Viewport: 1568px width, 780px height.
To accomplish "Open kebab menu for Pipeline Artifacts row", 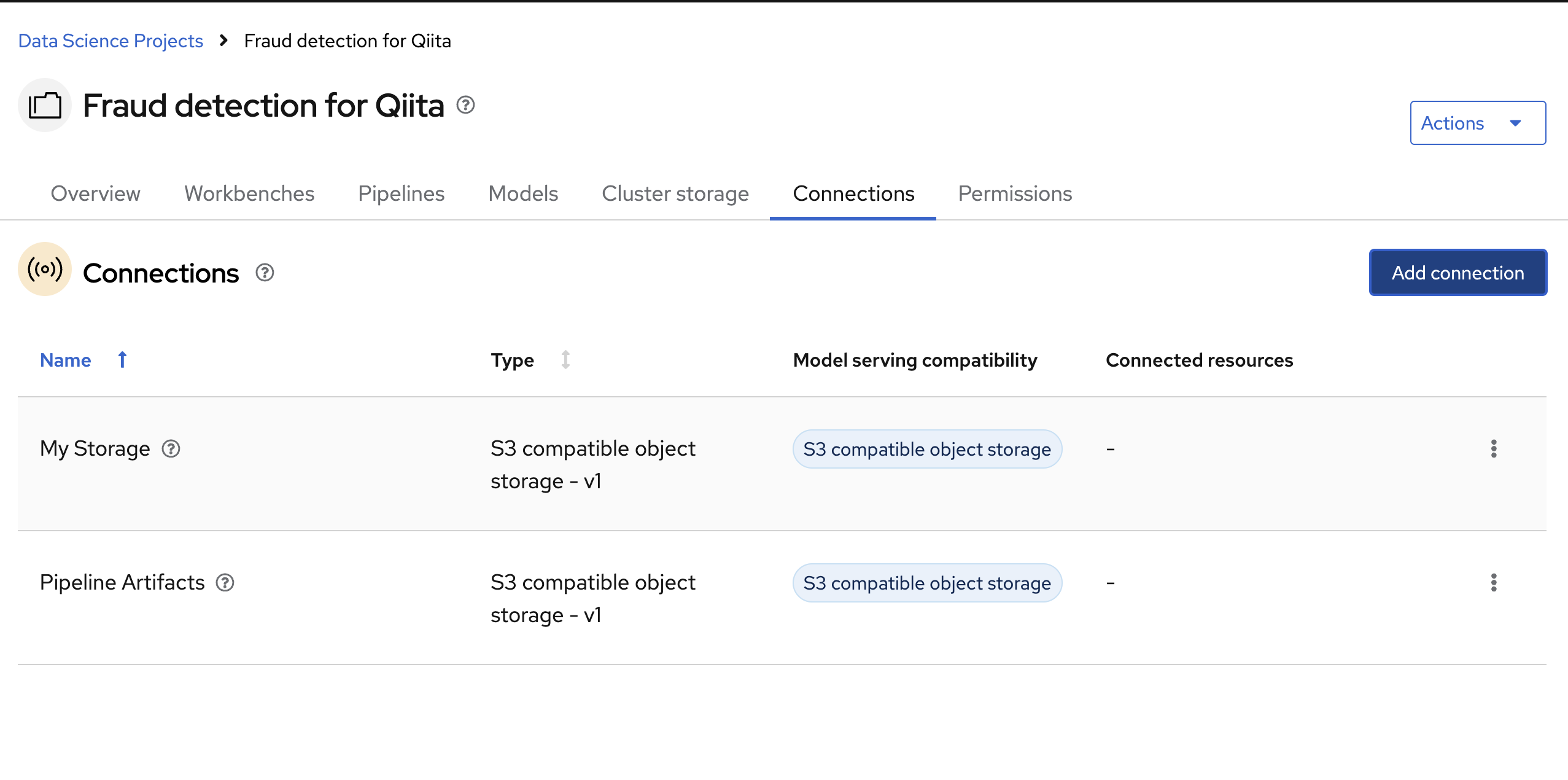I will click(x=1493, y=583).
